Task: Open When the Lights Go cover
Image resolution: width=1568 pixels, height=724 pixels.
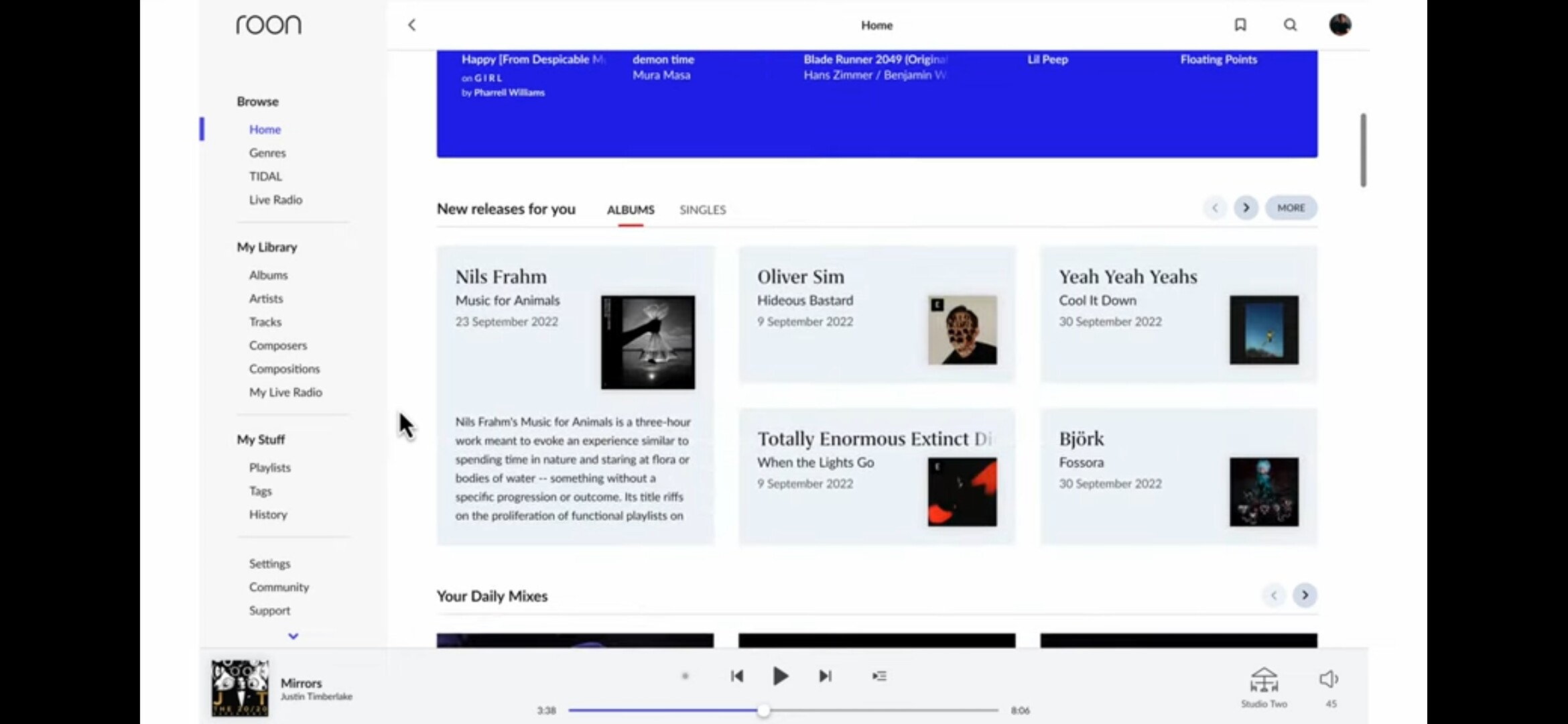Action: coord(962,491)
